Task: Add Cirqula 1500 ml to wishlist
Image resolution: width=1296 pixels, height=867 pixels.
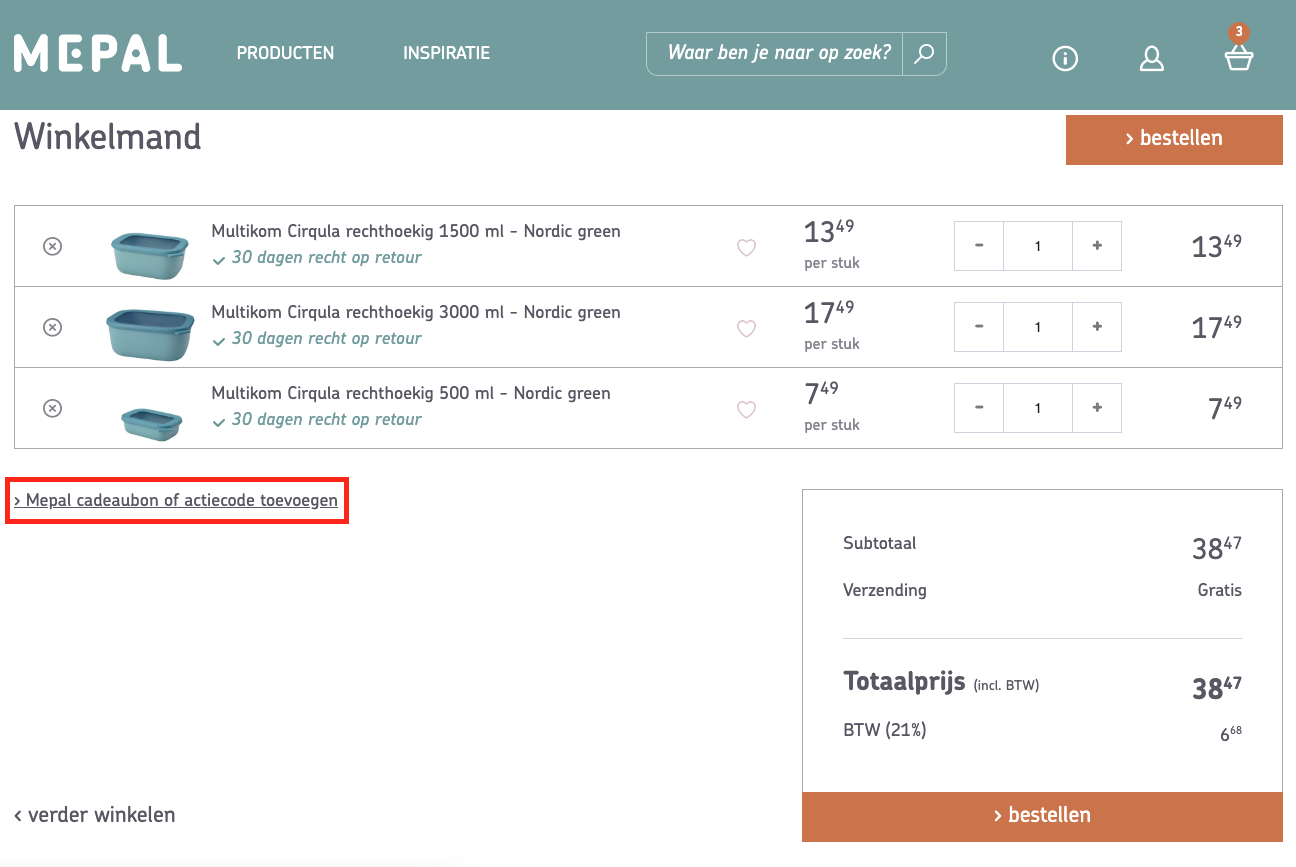Action: 746,247
